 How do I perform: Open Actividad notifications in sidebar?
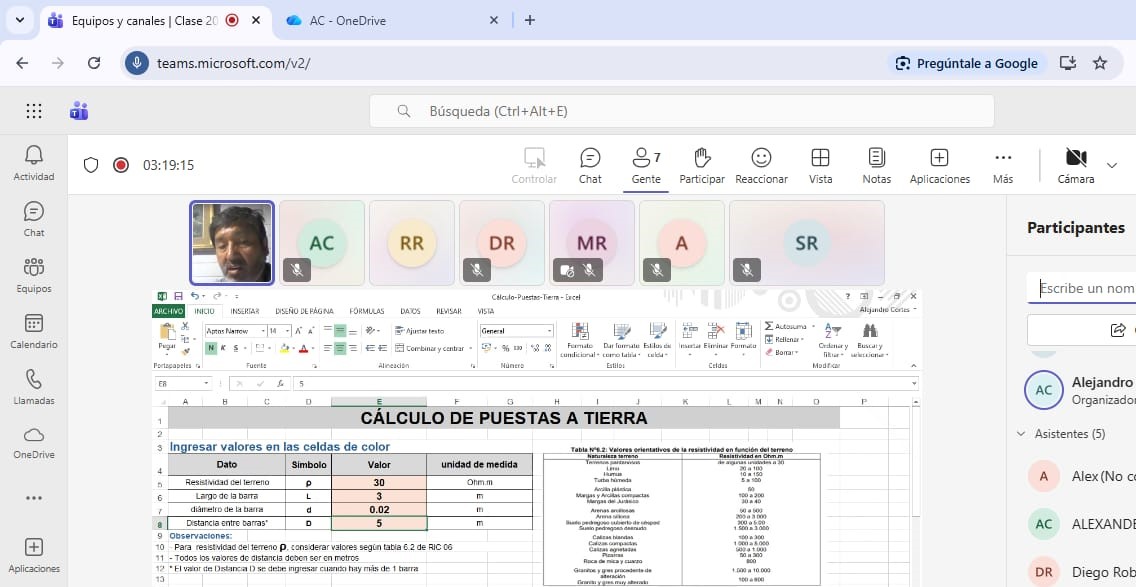click(x=34, y=163)
